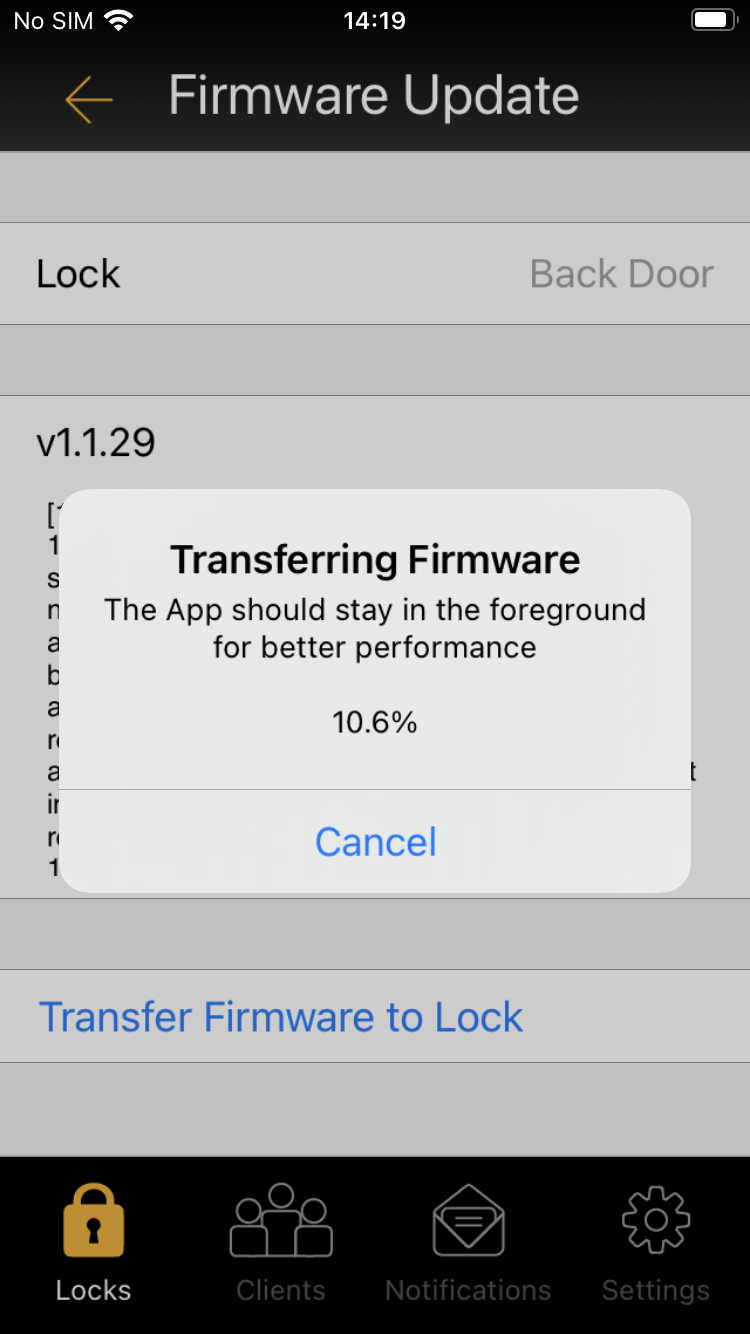Tap the v1.1.29 version heading
Viewport: 750px width, 1334px height.
click(96, 443)
